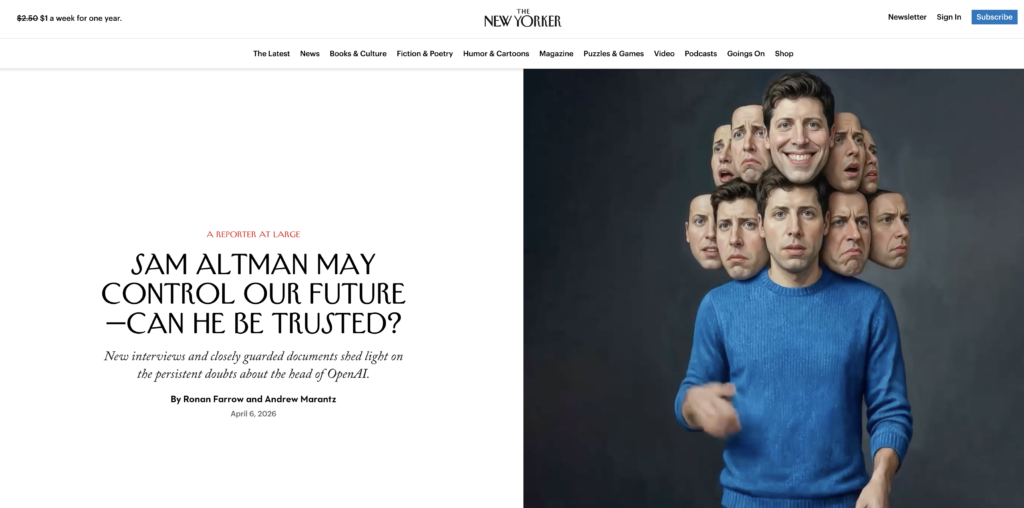The height and width of the screenshot is (508, 1024).
Task: Select Humor & Cartoons
Action: click(x=496, y=54)
